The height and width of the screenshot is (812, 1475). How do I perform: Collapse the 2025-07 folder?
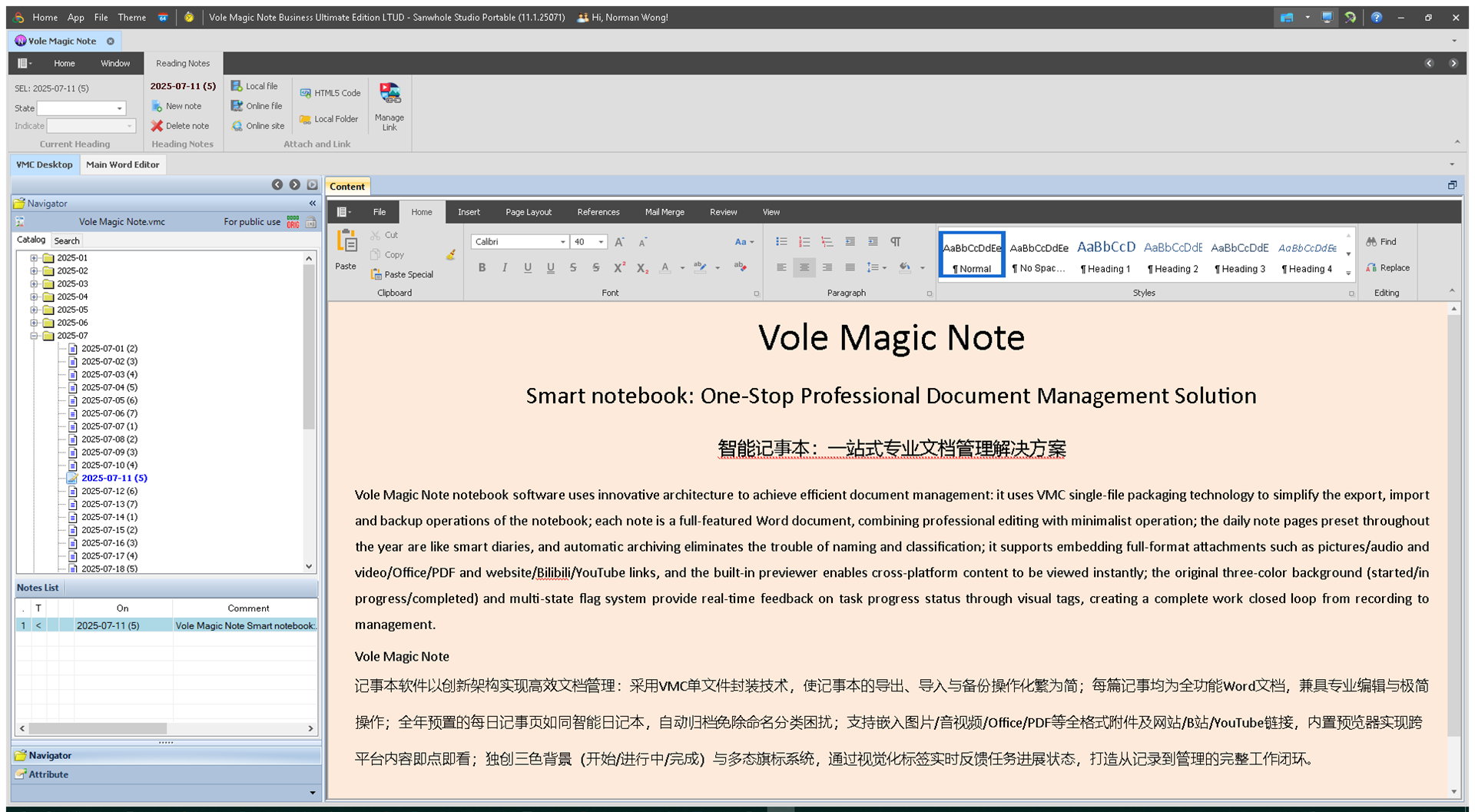[x=34, y=336]
